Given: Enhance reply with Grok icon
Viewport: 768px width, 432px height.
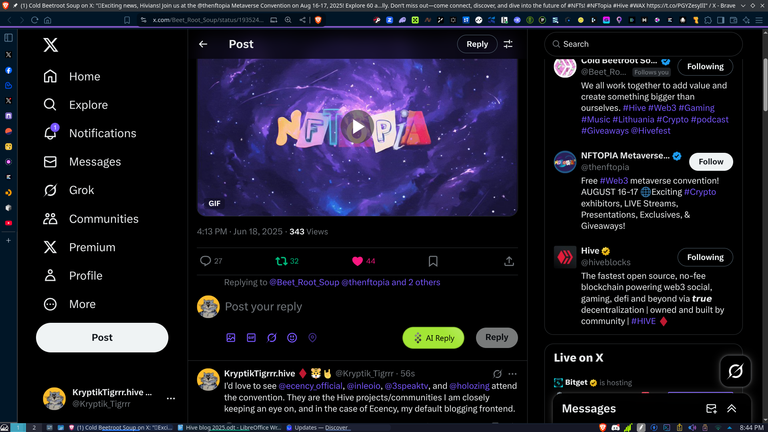Looking at the screenshot, I should (272, 337).
